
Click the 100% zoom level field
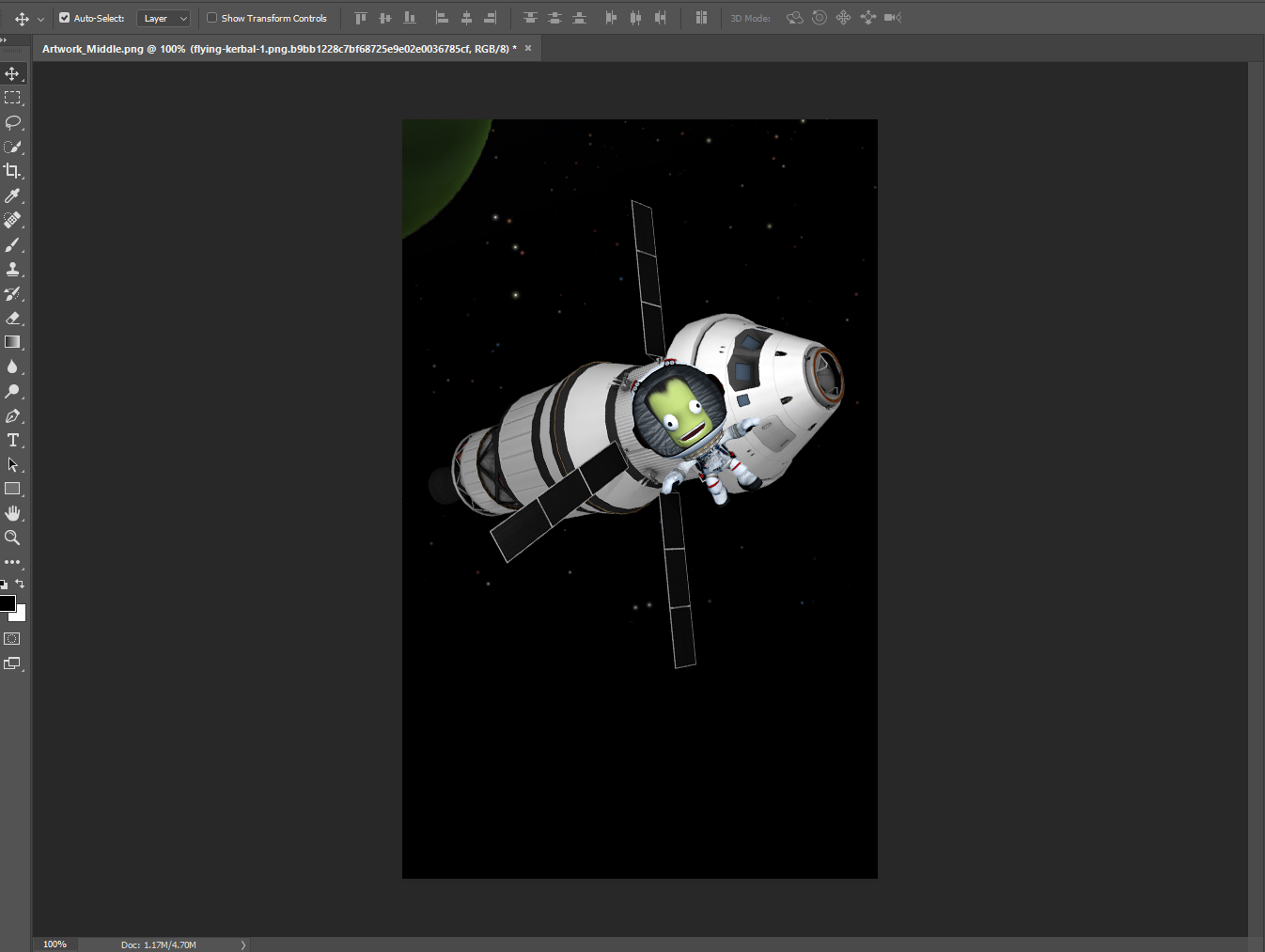55,944
